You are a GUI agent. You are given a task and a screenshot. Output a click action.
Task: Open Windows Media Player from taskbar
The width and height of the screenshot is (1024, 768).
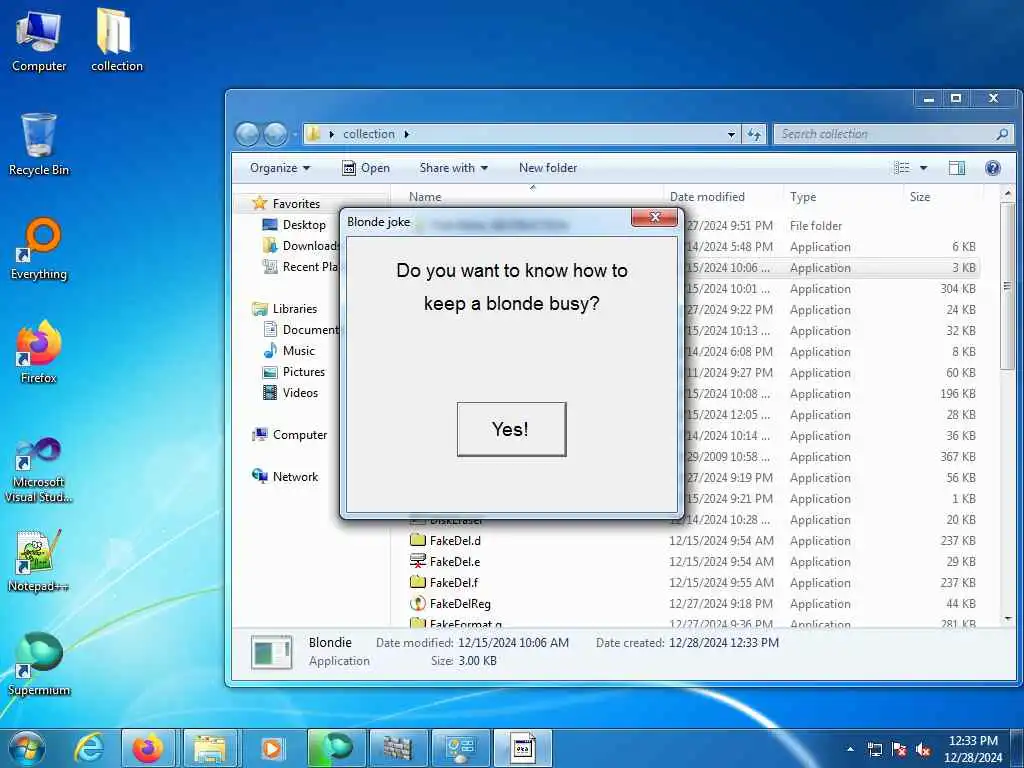(x=272, y=748)
